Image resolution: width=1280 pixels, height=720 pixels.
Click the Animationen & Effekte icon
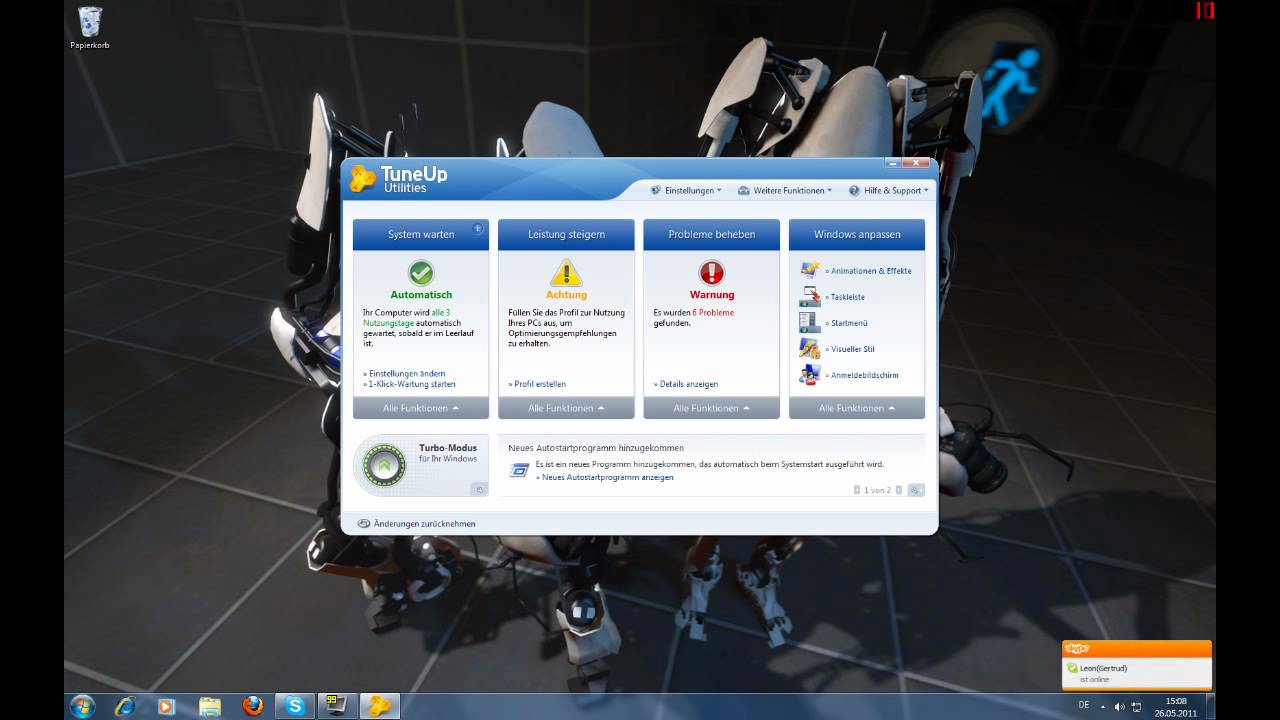click(x=809, y=270)
